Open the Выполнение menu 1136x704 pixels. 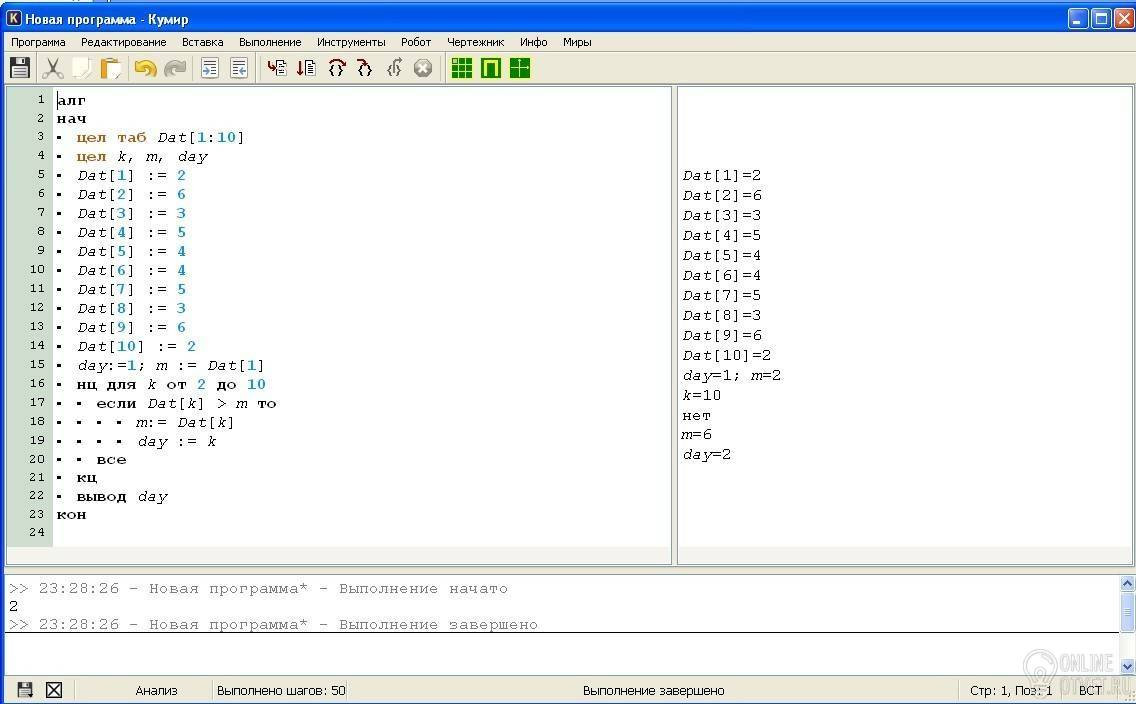tap(270, 42)
